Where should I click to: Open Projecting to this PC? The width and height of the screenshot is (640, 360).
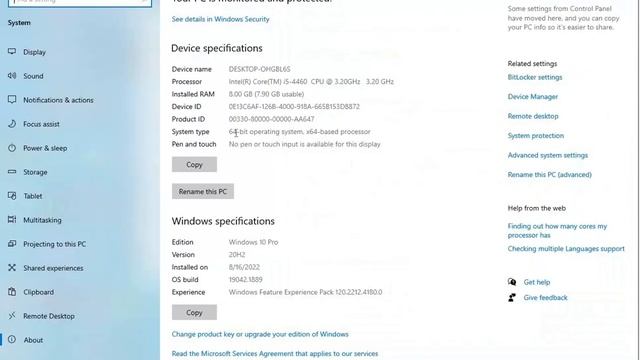pos(54,244)
